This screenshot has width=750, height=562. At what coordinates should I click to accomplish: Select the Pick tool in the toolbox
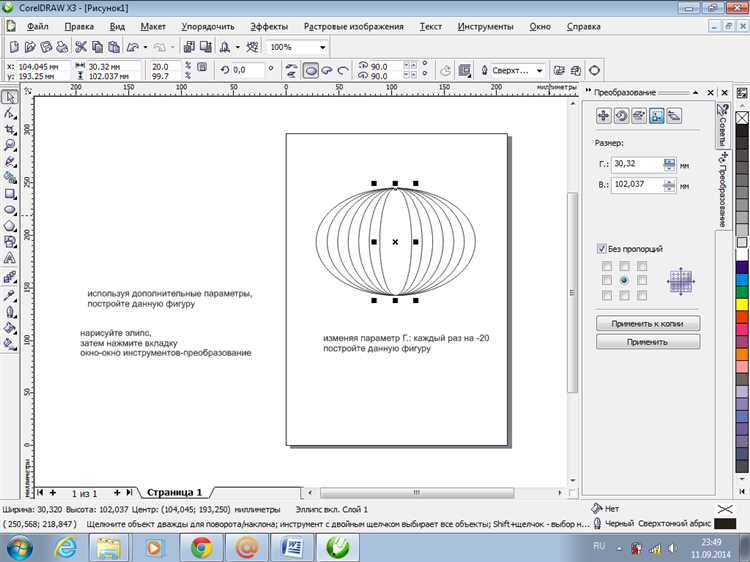pyautogui.click(x=10, y=97)
